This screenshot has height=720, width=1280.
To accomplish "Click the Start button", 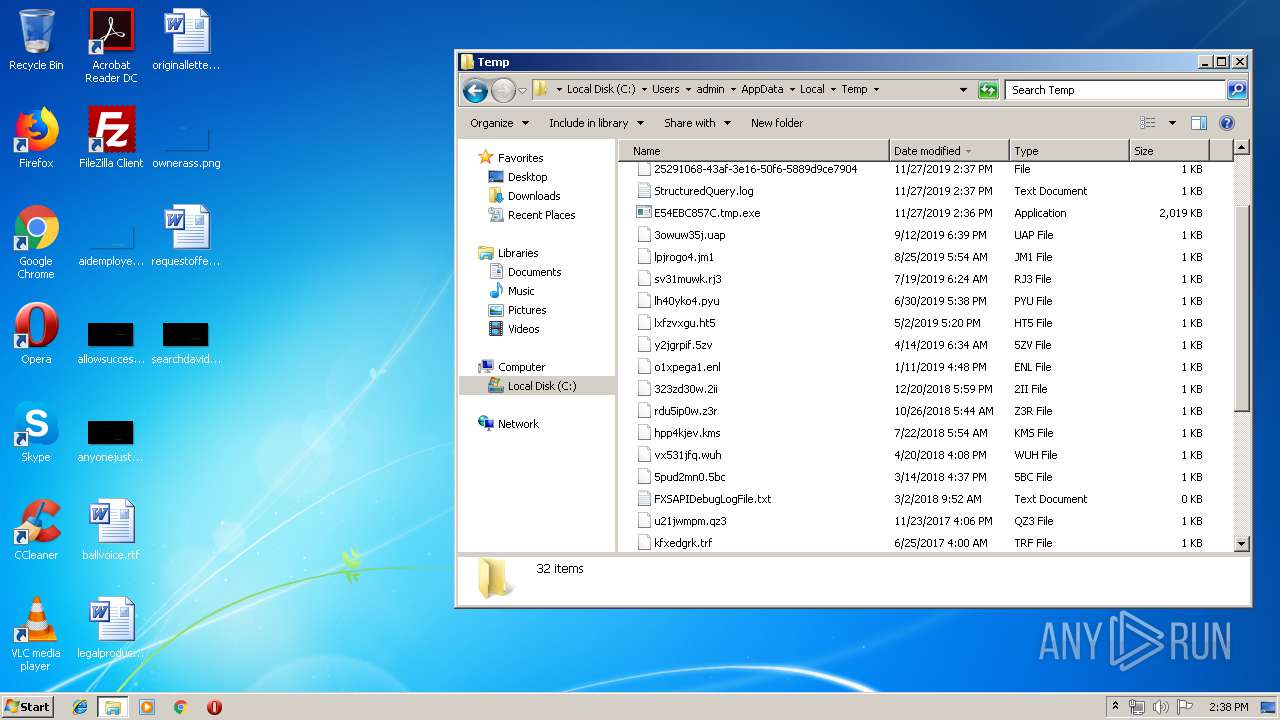I will tap(27, 707).
